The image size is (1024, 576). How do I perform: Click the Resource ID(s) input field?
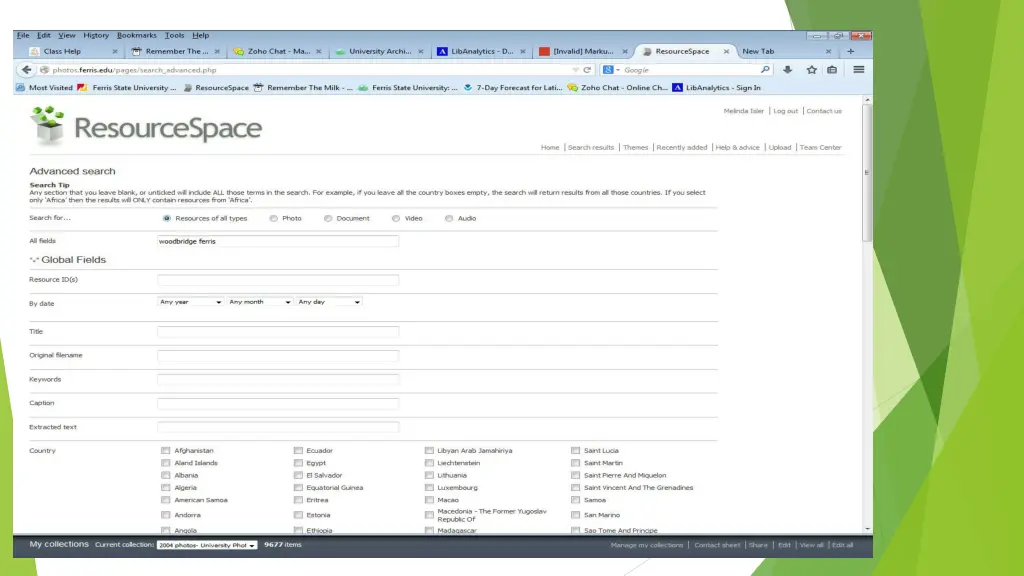tap(278, 280)
